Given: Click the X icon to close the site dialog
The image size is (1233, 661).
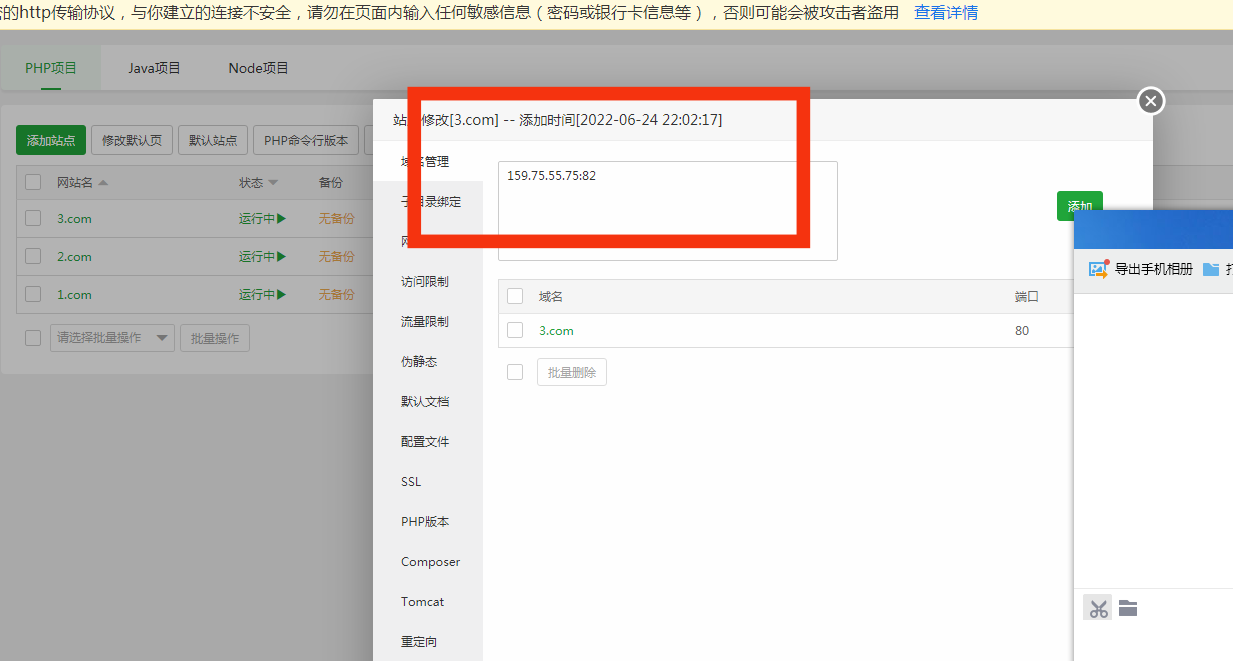Looking at the screenshot, I should click(x=1150, y=101).
